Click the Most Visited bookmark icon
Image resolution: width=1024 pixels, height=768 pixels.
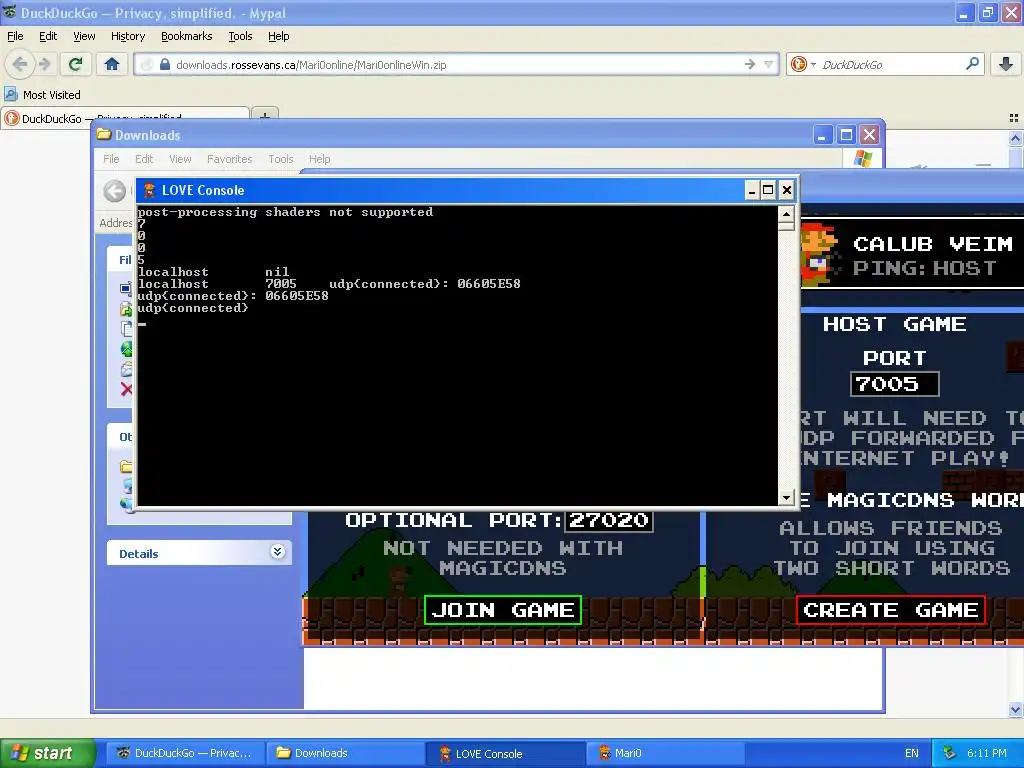coord(10,94)
